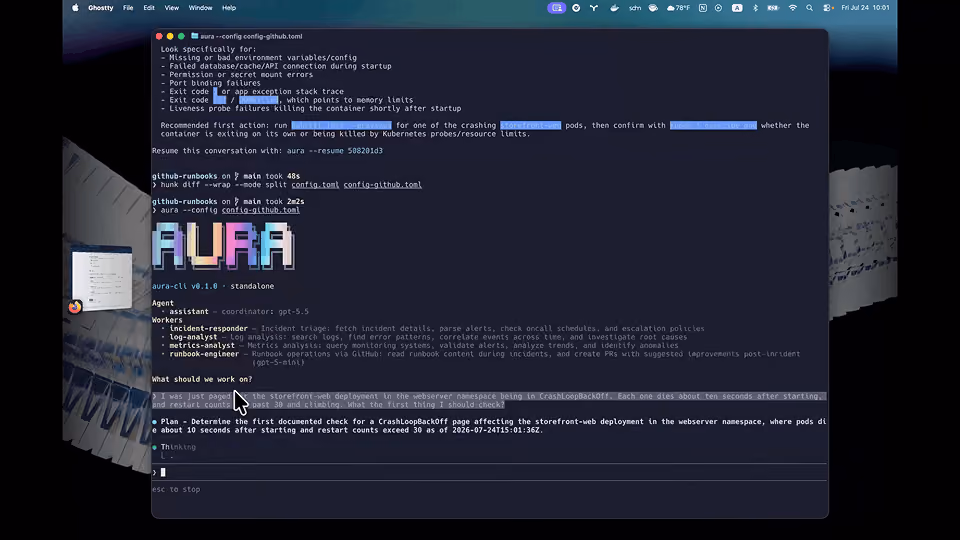Click the 'runbook-engineer' worker name
The width and height of the screenshot is (960, 540).
pyautogui.click(x=204, y=354)
